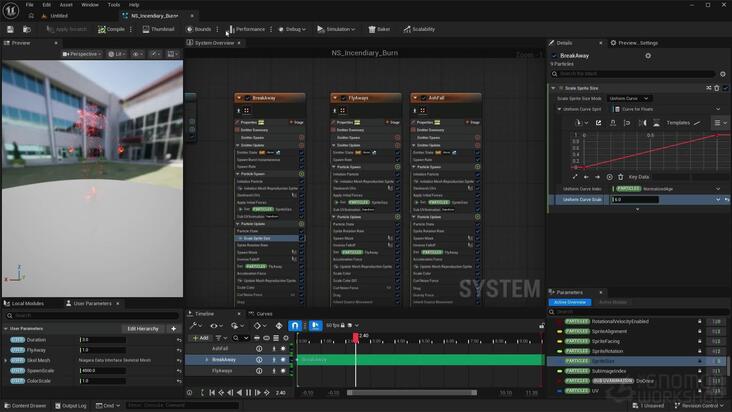
Task: Toggle the BreakAway track enabled icon
Action: point(282,360)
